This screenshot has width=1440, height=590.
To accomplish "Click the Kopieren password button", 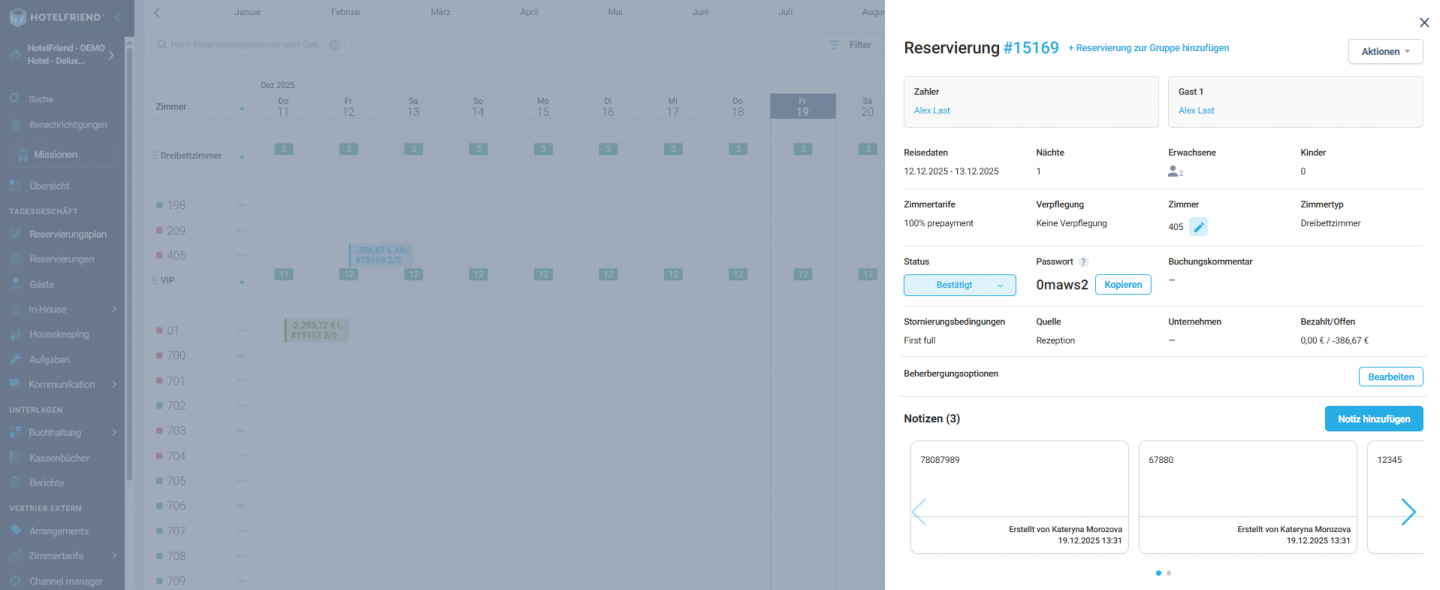I will (1123, 285).
